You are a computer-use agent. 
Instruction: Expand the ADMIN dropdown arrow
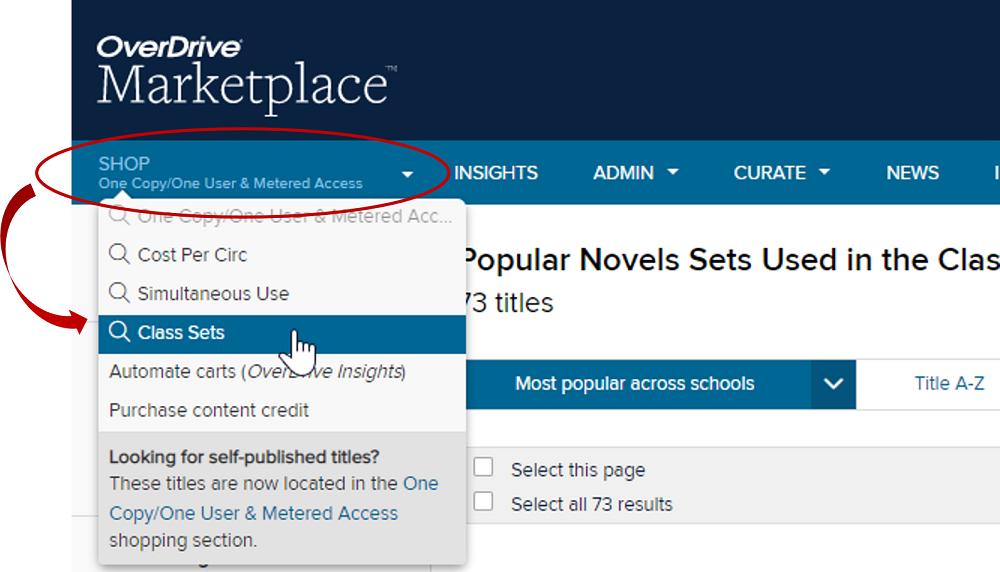point(673,172)
